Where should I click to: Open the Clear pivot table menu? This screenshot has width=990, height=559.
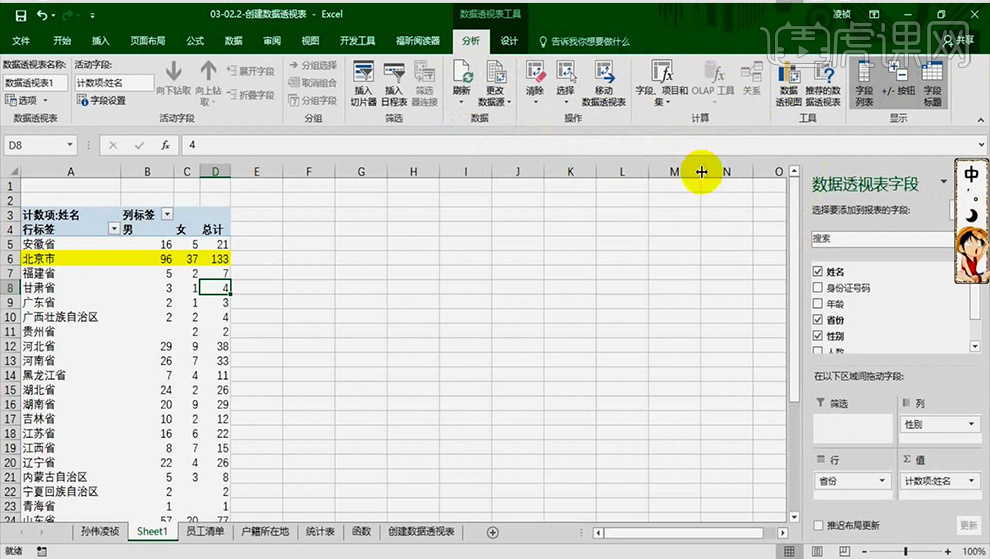[535, 83]
